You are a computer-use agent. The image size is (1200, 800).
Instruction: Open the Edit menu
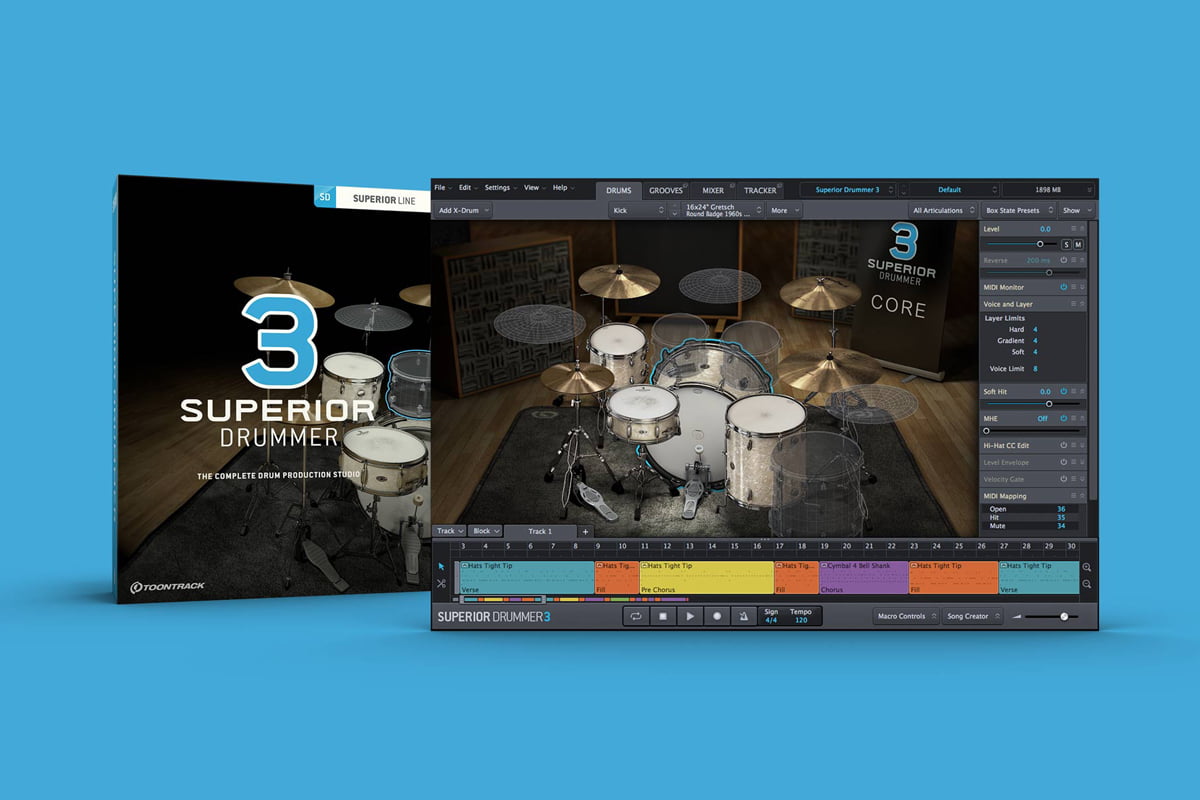pyautogui.click(x=468, y=187)
